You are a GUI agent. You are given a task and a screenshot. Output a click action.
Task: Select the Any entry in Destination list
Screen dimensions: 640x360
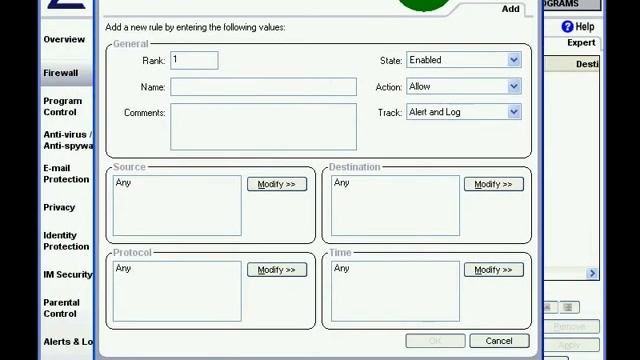[341, 183]
